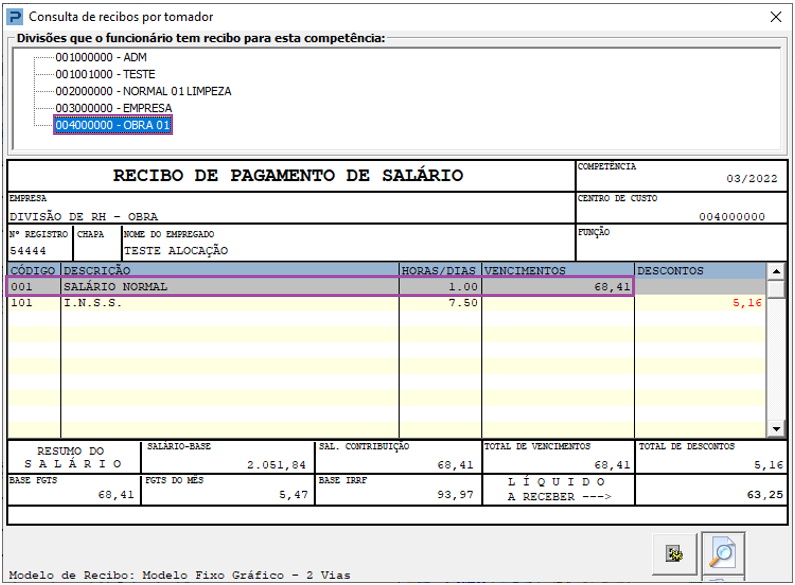Click the 68,41 under SAL. CONTRIBUIÇÃO
795x585 pixels.
tap(455, 465)
